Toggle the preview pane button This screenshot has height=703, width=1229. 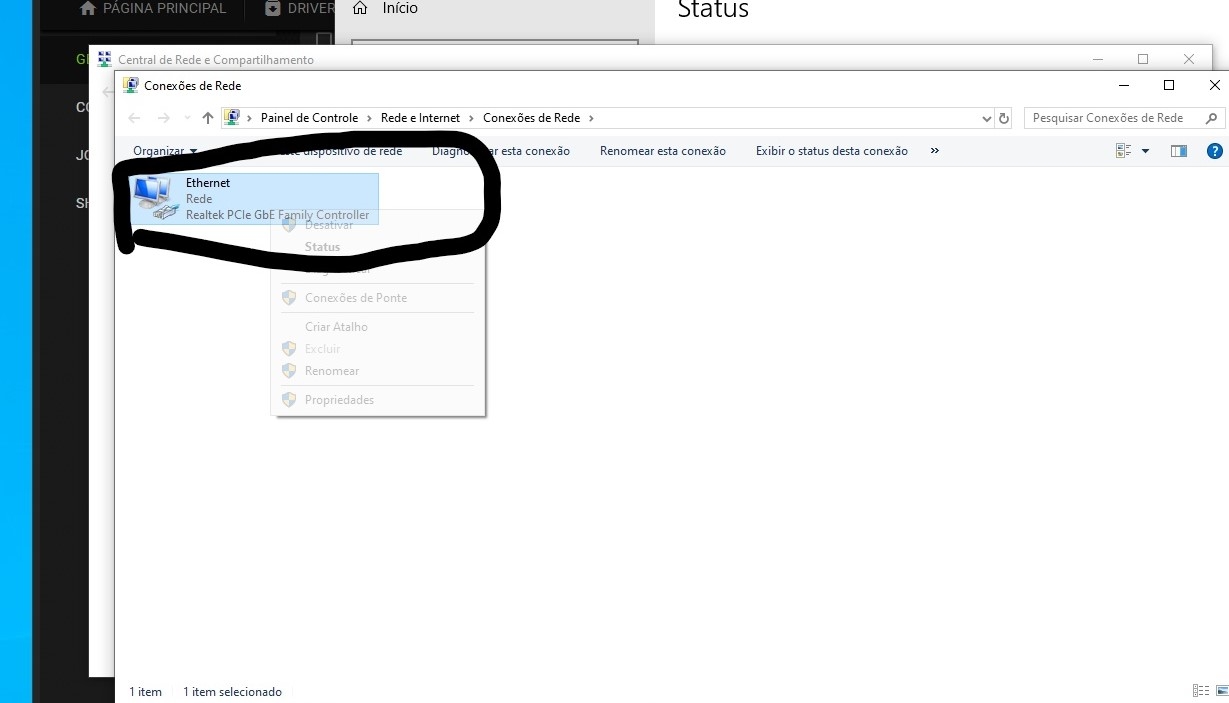(x=1179, y=151)
